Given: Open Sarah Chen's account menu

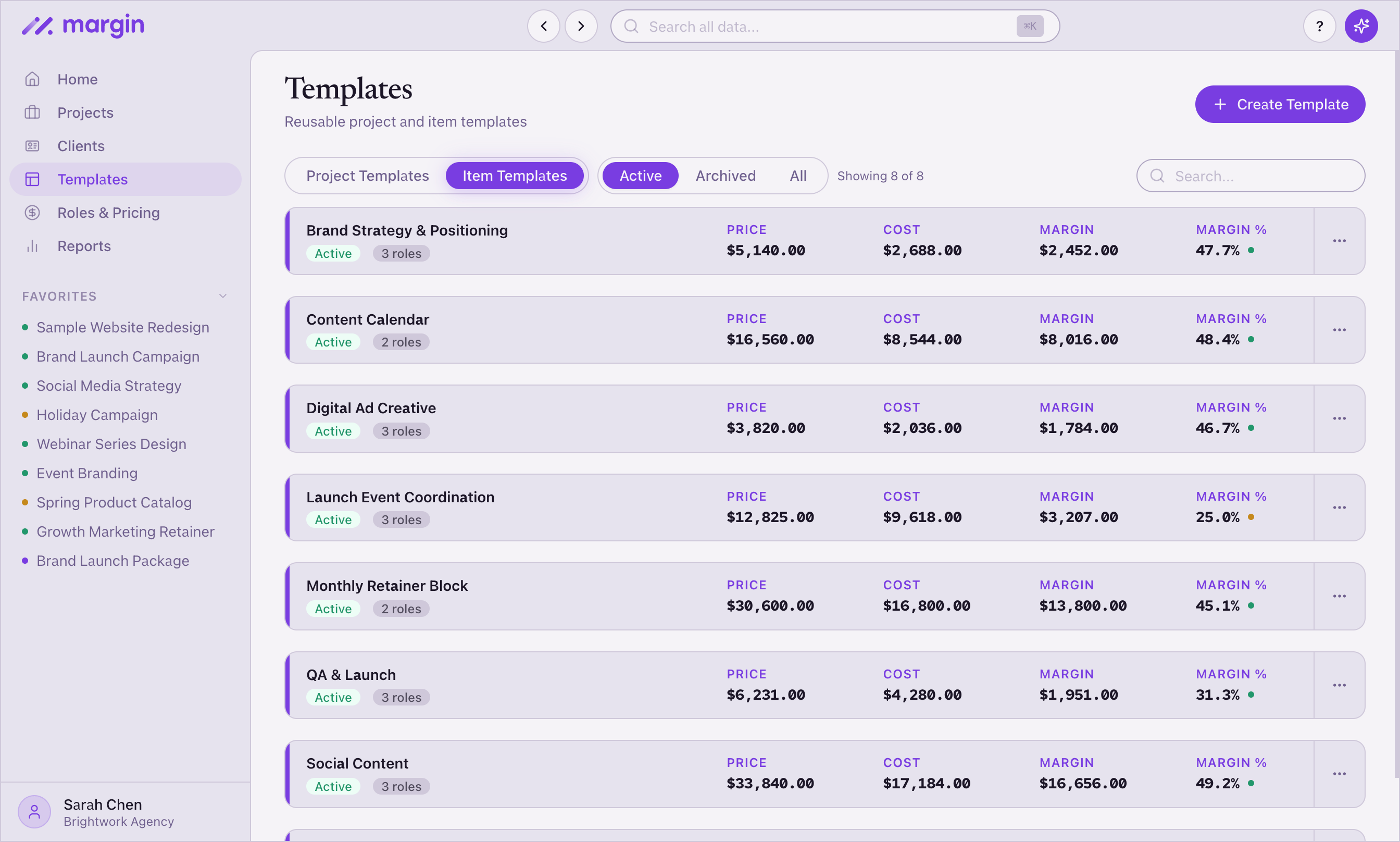Looking at the screenshot, I should click(126, 812).
